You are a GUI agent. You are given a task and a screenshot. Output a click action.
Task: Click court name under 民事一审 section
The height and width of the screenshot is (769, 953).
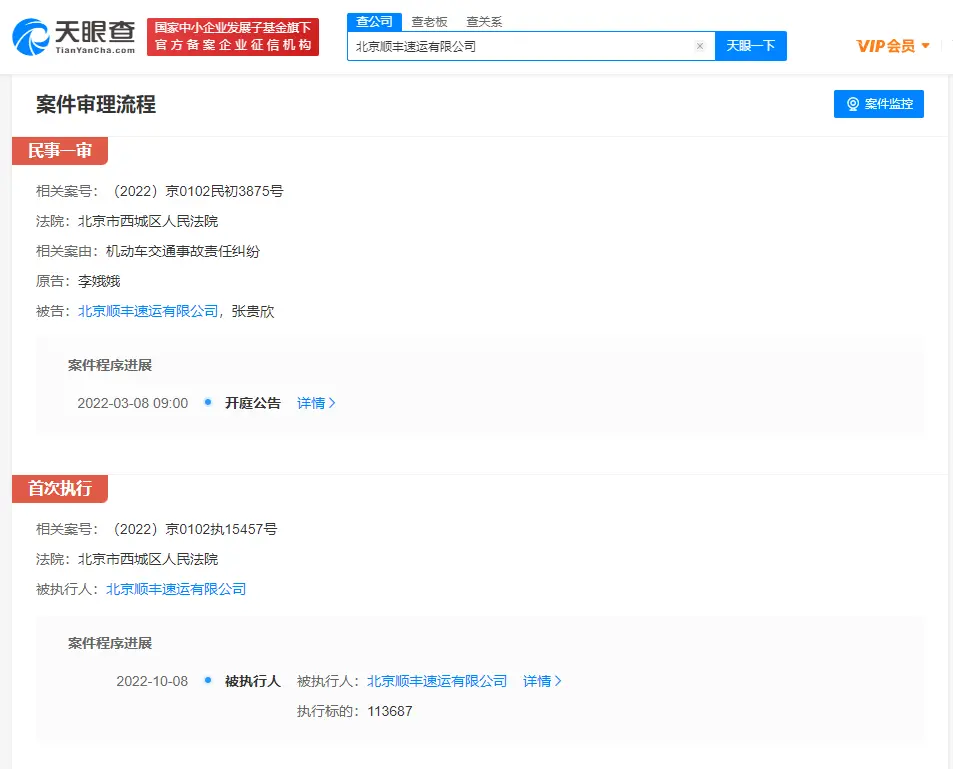tap(148, 221)
